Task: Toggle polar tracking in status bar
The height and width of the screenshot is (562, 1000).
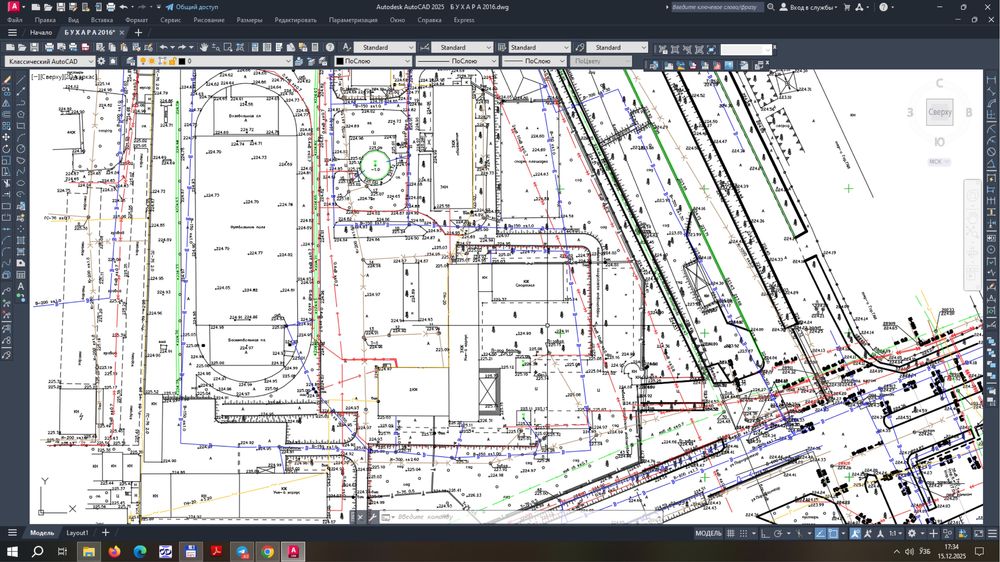Action: pos(778,533)
